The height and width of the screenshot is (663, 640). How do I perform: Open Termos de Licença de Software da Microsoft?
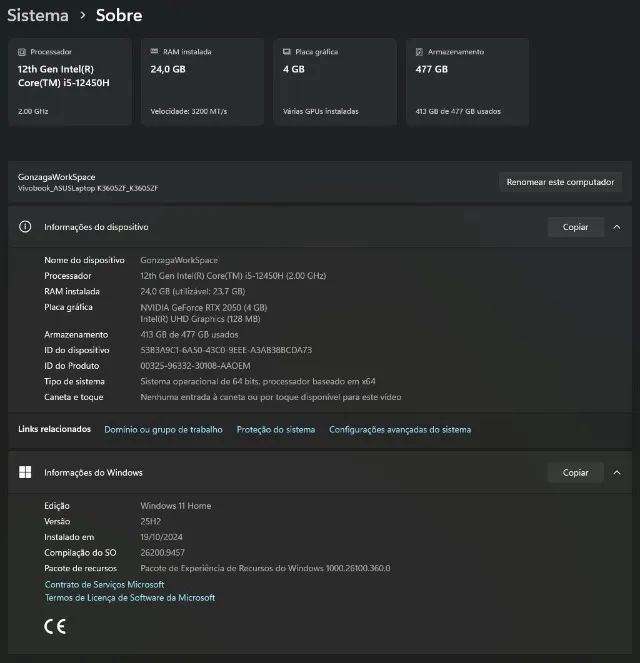tap(130, 597)
